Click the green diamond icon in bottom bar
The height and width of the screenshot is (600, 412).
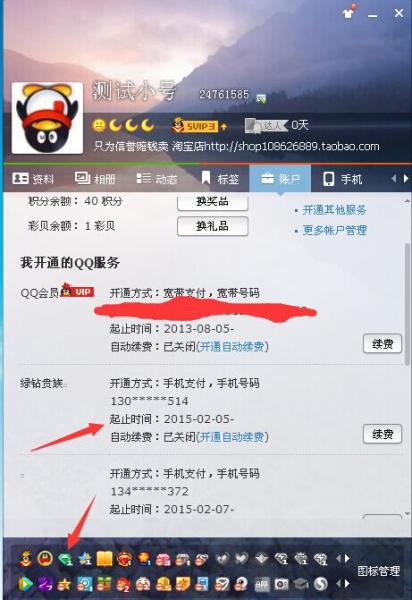[66, 559]
